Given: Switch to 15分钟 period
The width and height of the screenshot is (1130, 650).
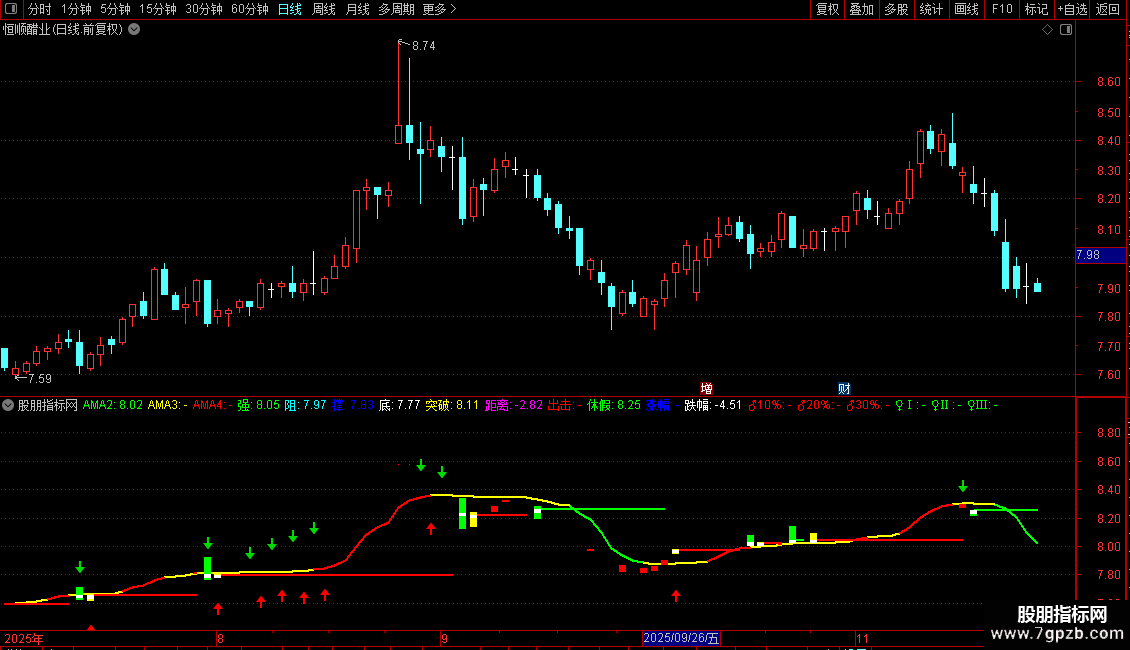Looking at the screenshot, I should click(158, 9).
